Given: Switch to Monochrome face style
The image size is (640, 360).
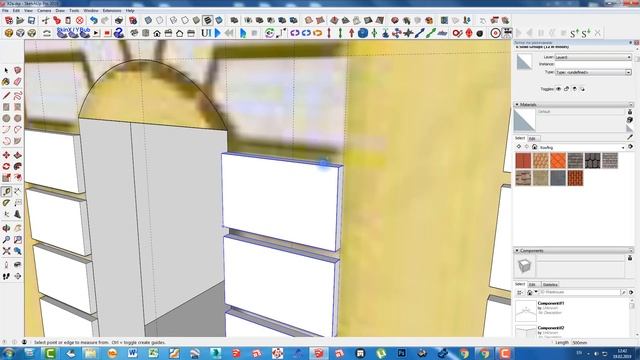Looking at the screenshot, I should [219, 20].
